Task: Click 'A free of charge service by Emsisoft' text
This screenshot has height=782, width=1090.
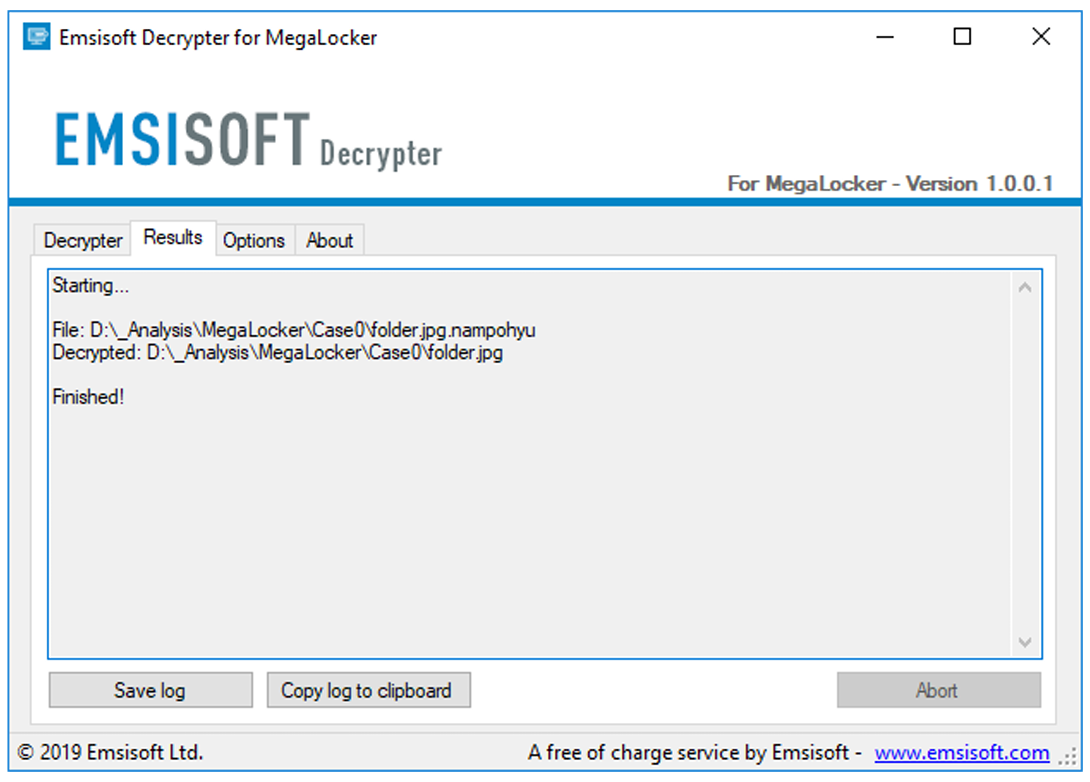Action: 688,753
